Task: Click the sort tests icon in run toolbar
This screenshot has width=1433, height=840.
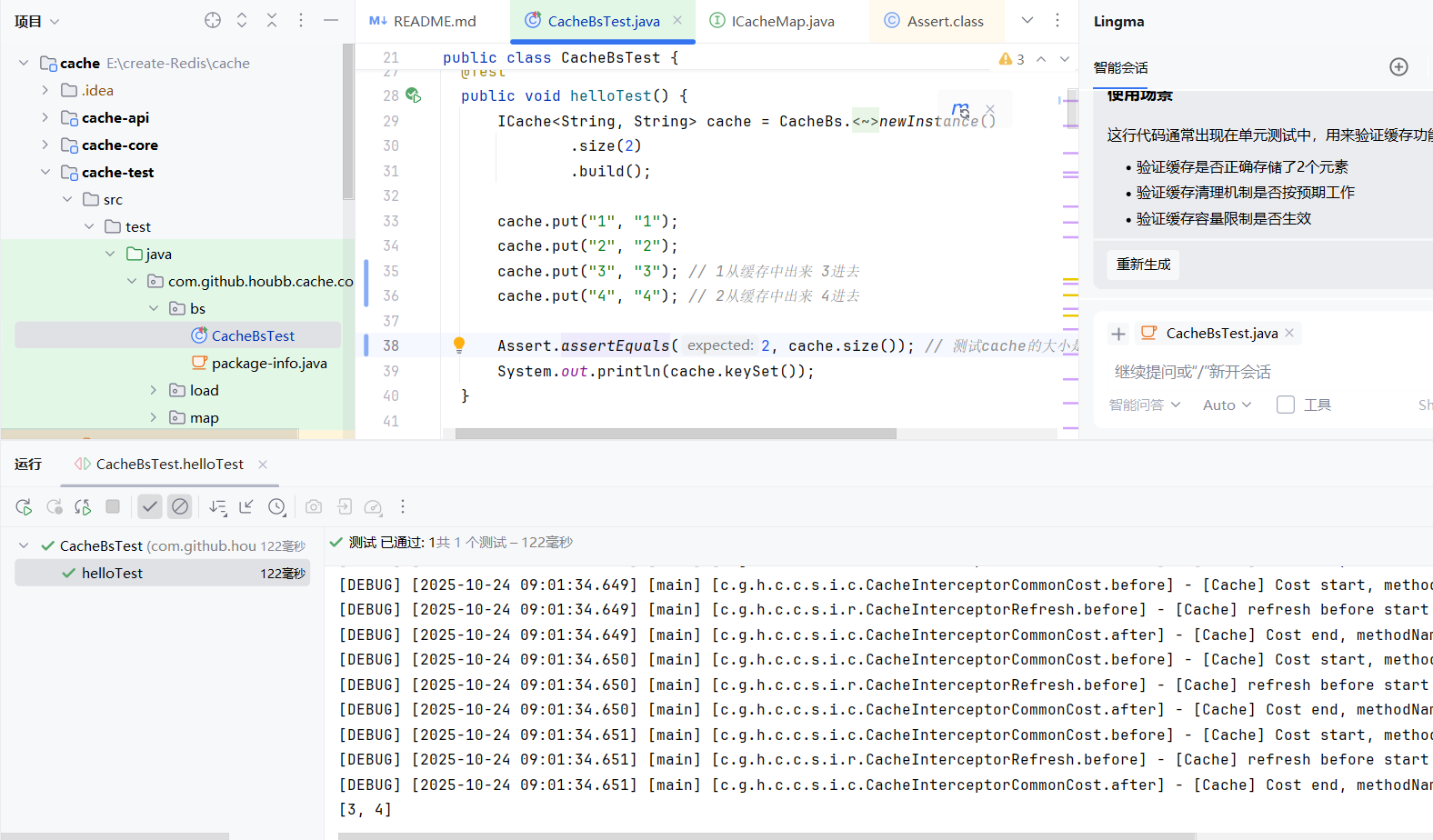Action: 217,507
